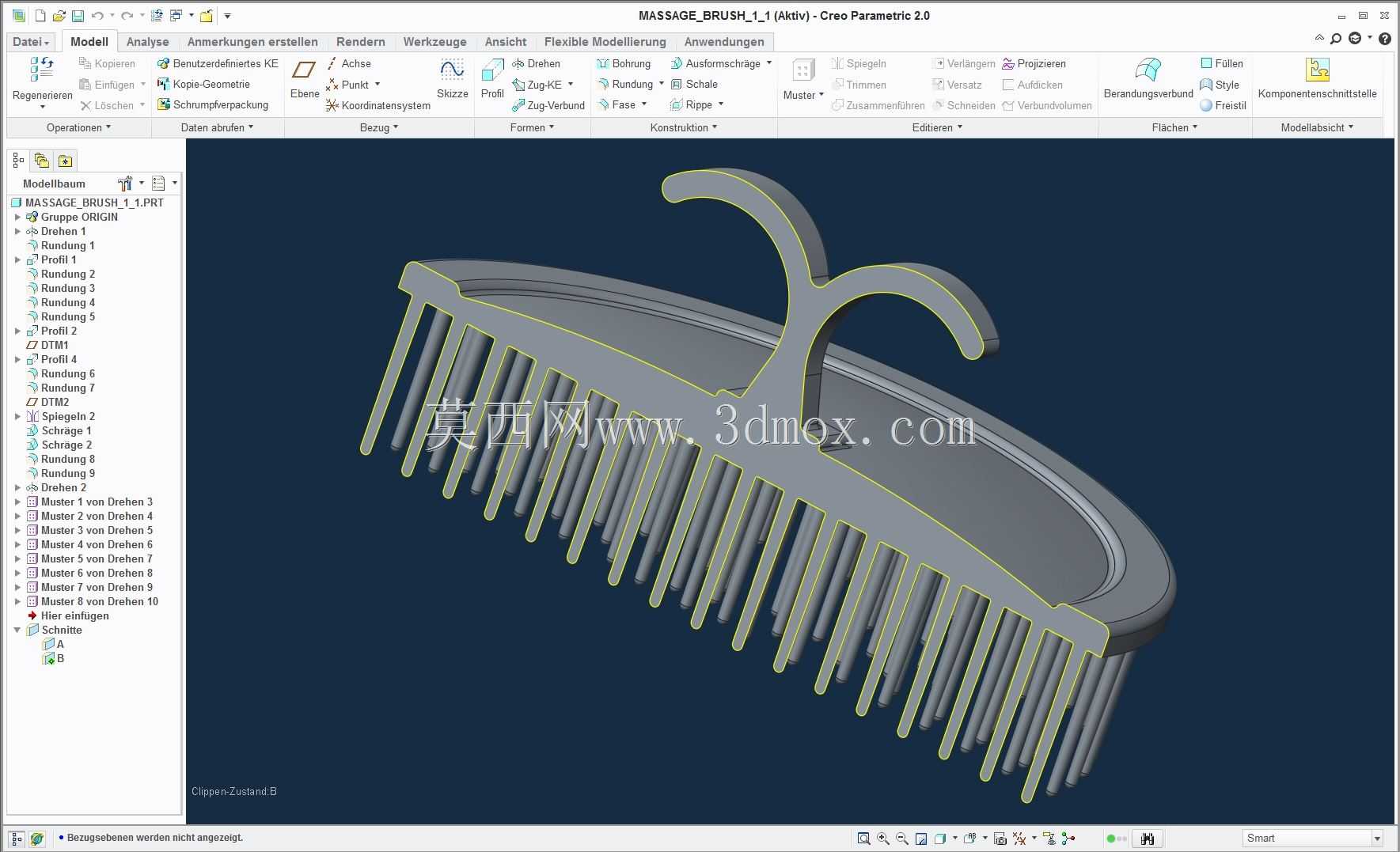
Task: Switch to the layer tree icon tab
Action: coord(42,161)
